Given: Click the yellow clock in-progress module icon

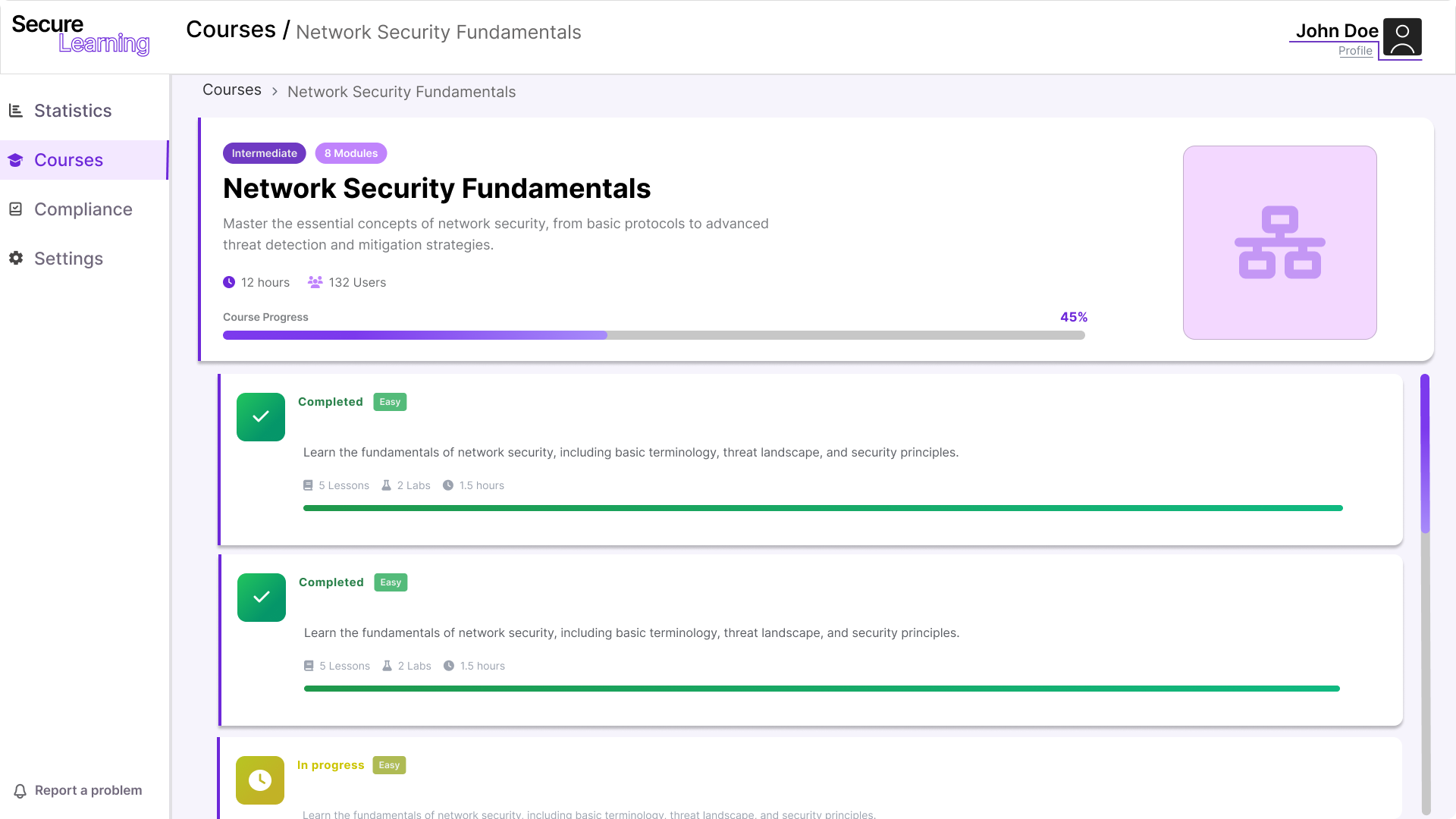Looking at the screenshot, I should tap(260, 780).
